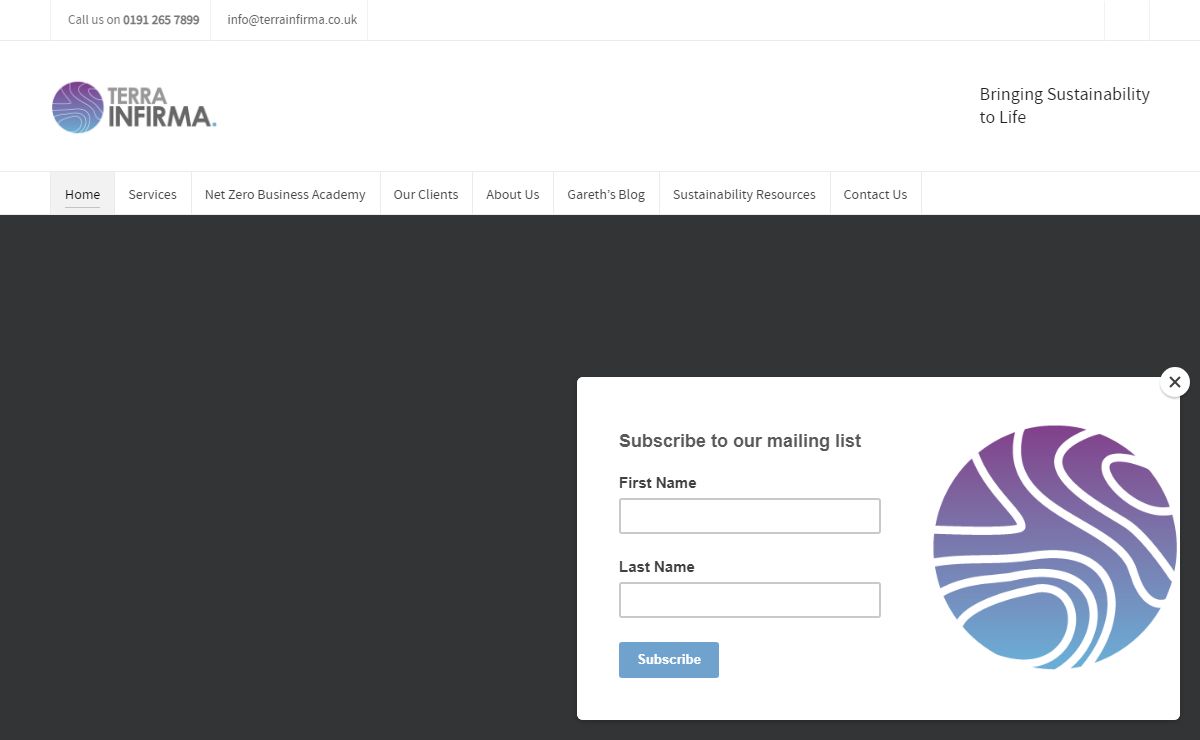Viewport: 1200px width, 740px height.
Task: Click into the Last Name field
Action: (x=750, y=600)
